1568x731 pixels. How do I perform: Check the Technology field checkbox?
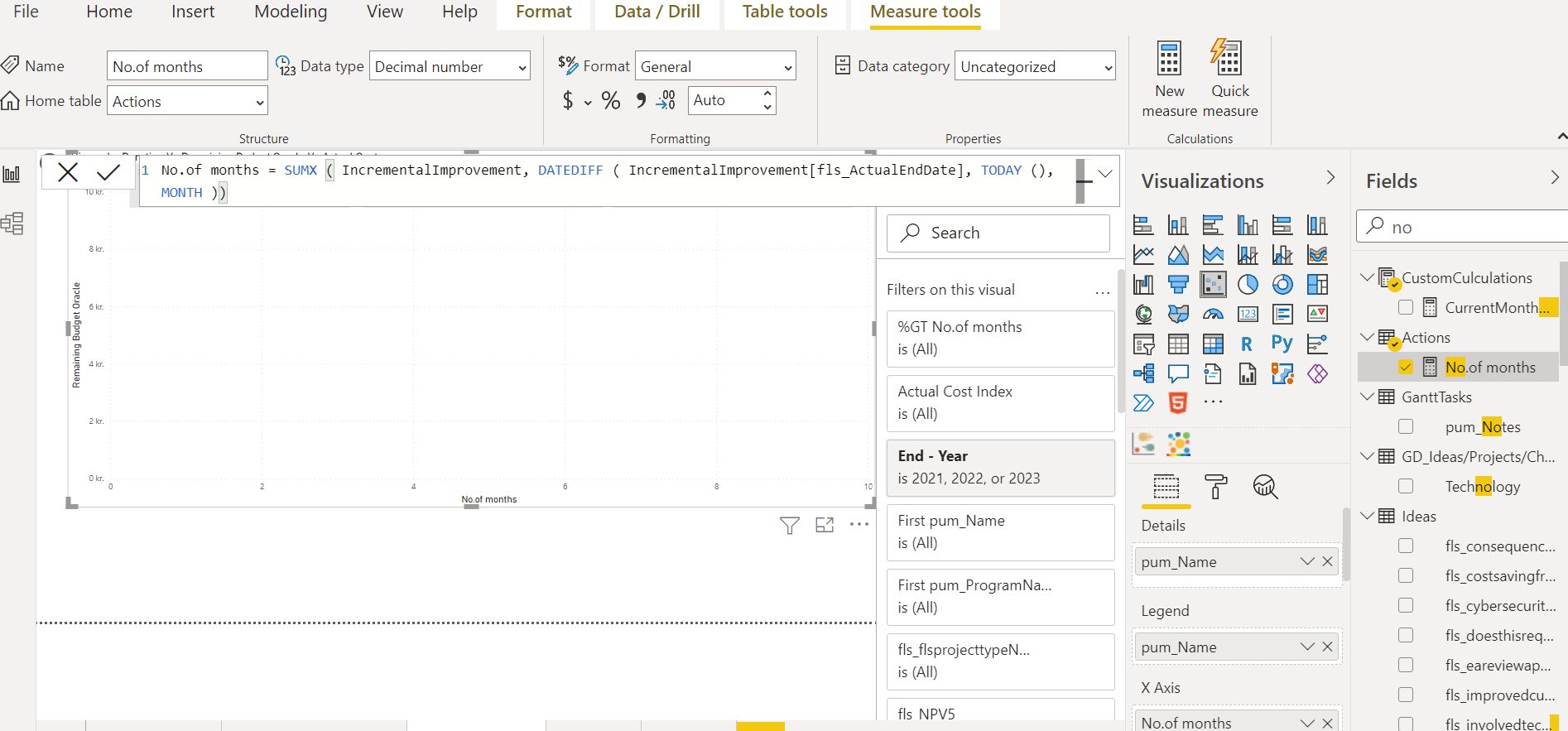click(x=1406, y=486)
